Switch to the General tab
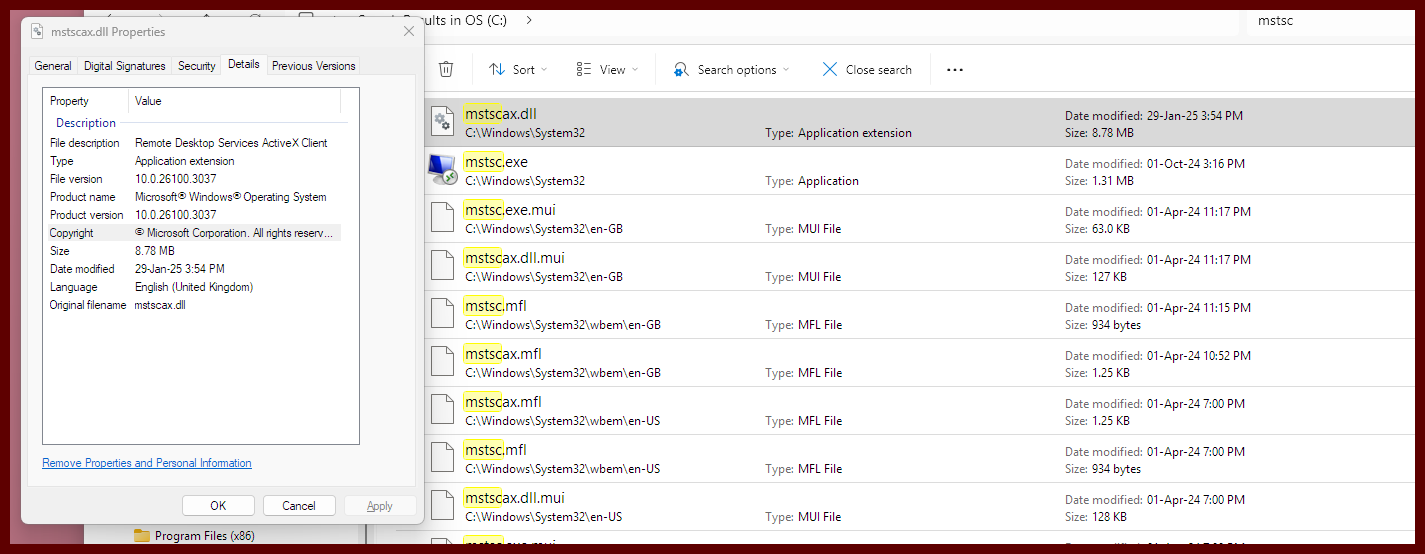The width and height of the screenshot is (1425, 554). tap(53, 66)
